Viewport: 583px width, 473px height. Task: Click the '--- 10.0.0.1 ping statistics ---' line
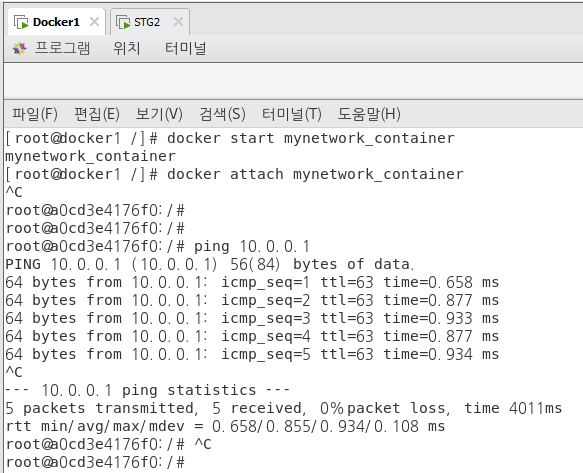[x=148, y=390]
